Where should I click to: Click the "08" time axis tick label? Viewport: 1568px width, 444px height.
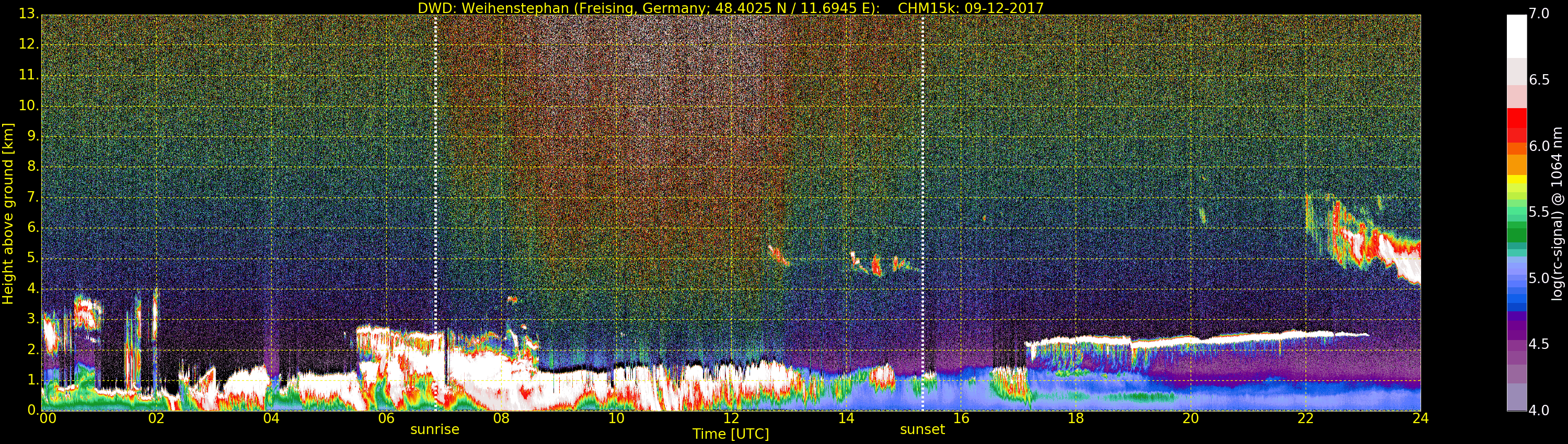pyautogui.click(x=501, y=418)
